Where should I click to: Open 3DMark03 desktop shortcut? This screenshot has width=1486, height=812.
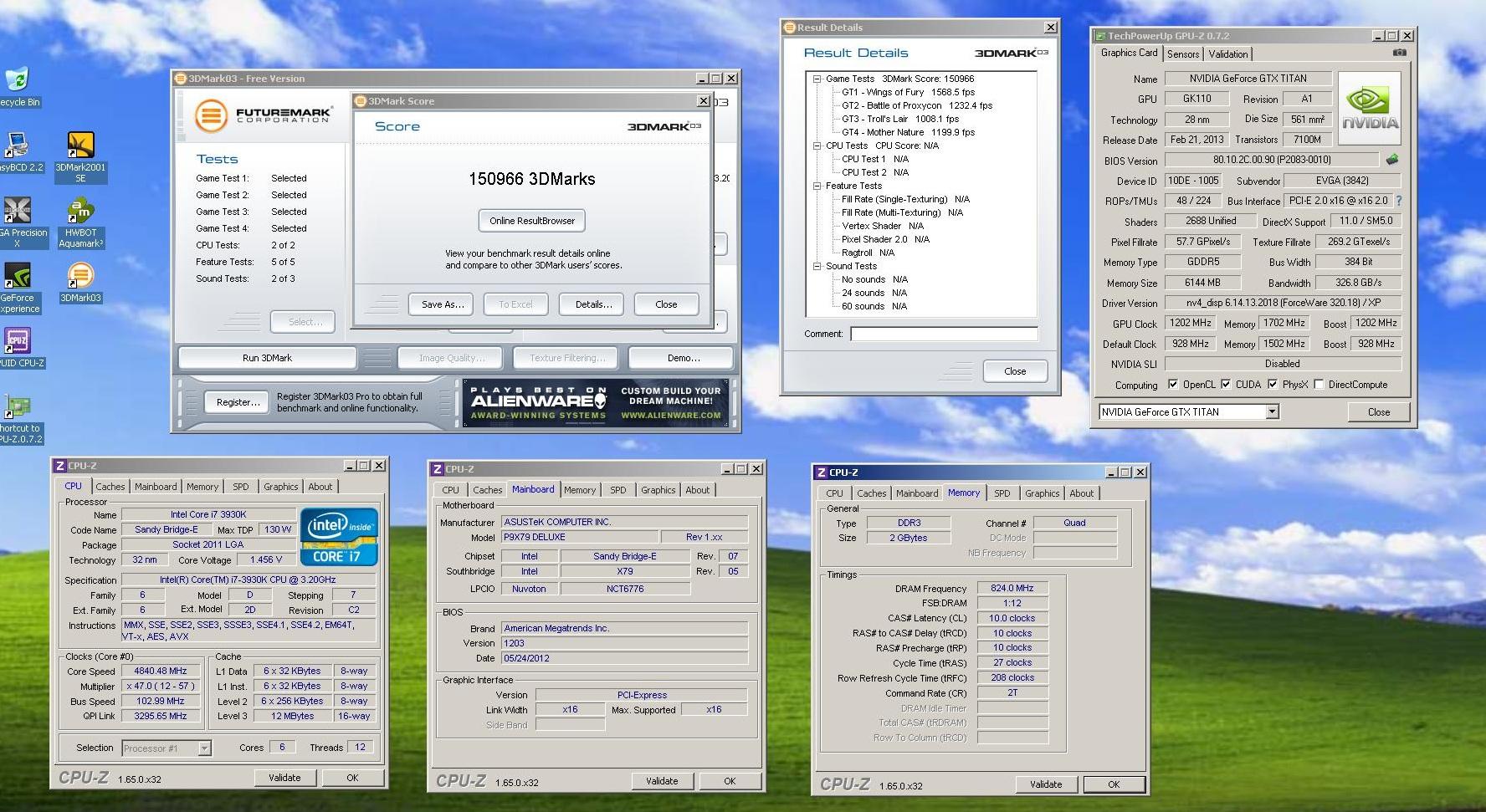coord(80,276)
